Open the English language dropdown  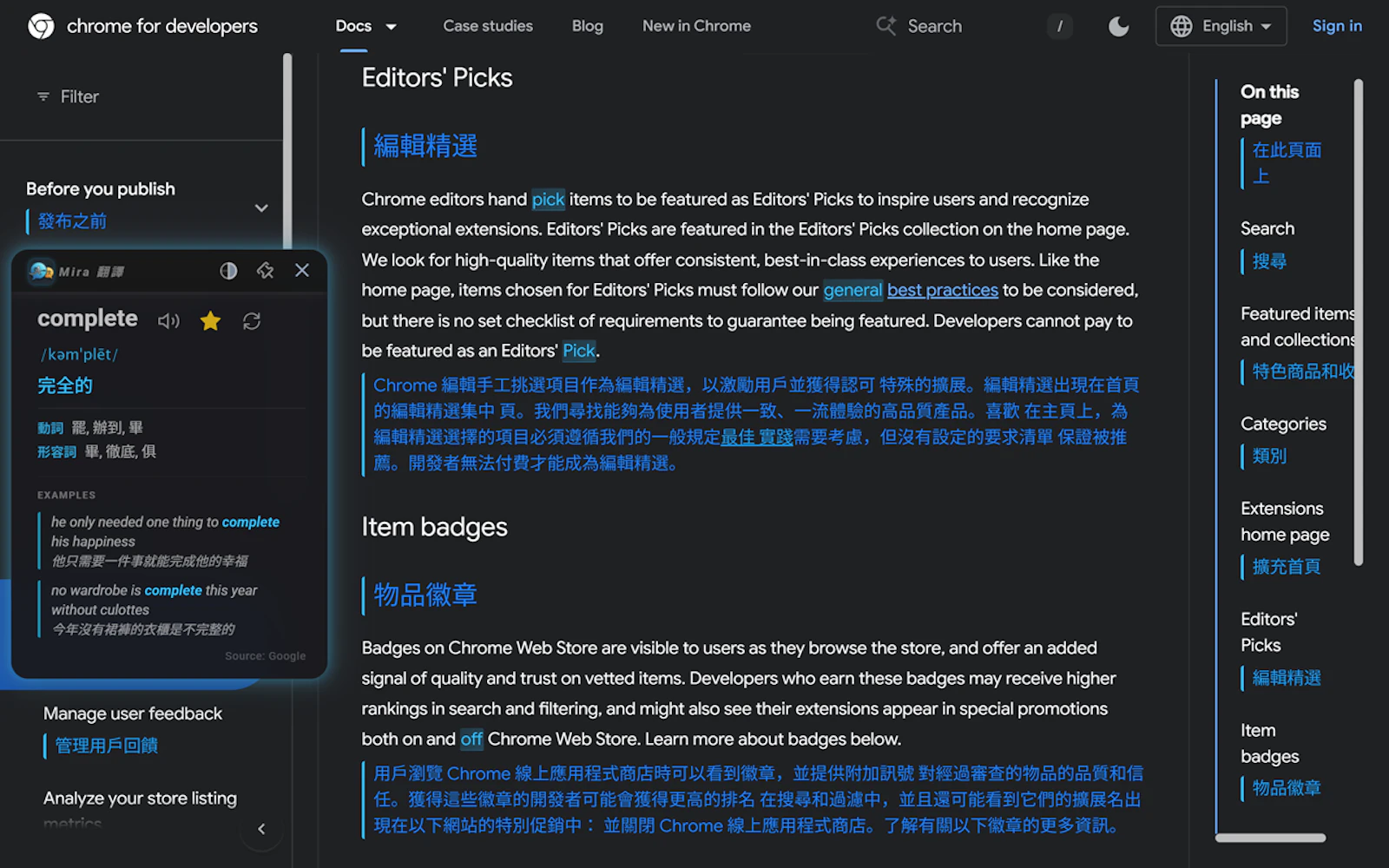(1221, 26)
